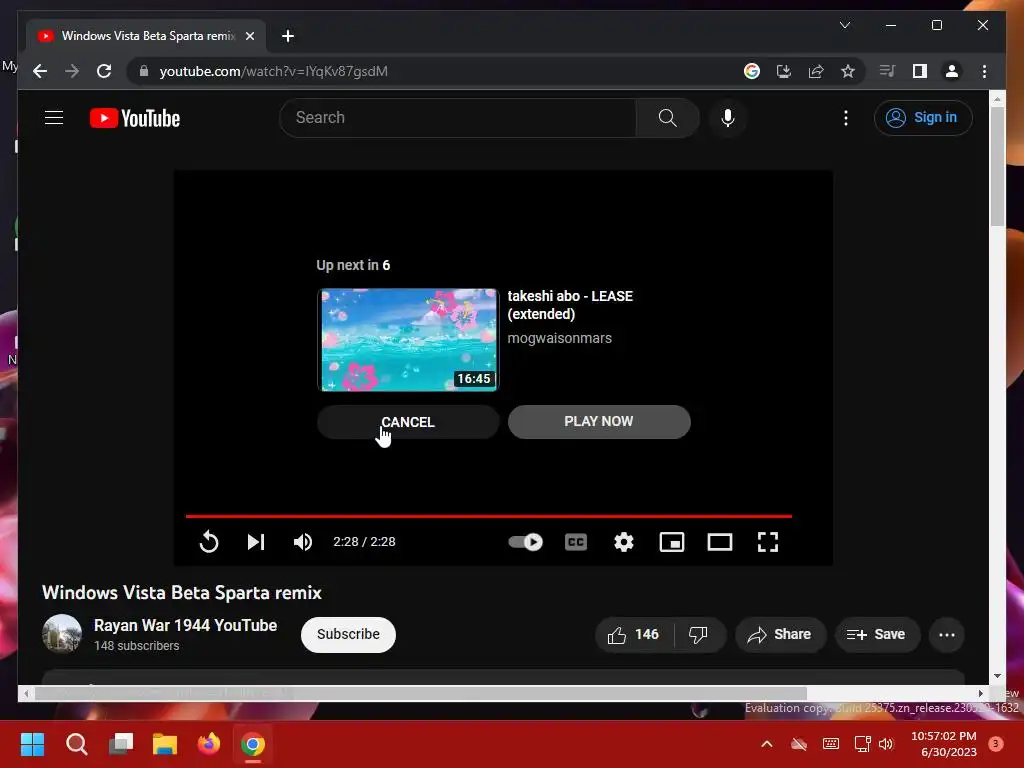Save the video to a playlist
This screenshot has height=768, width=1024.
pos(877,634)
